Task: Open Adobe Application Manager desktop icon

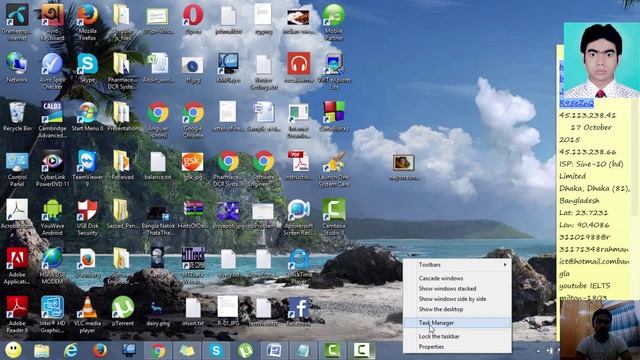Action: pos(17,266)
